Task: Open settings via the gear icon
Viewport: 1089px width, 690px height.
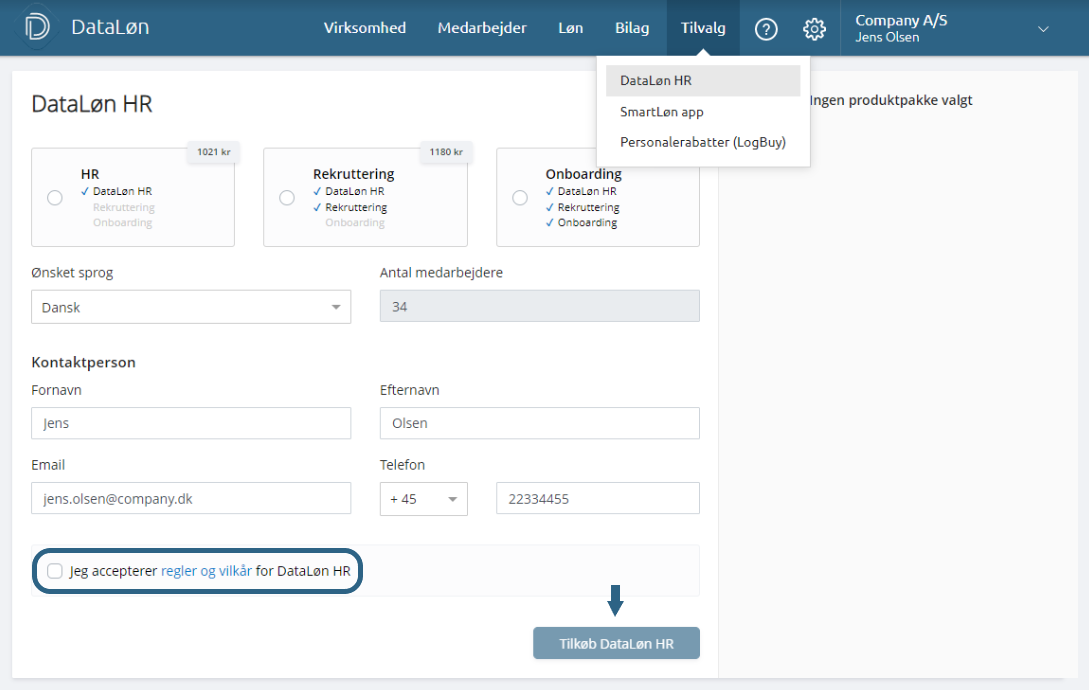Action: click(x=814, y=29)
